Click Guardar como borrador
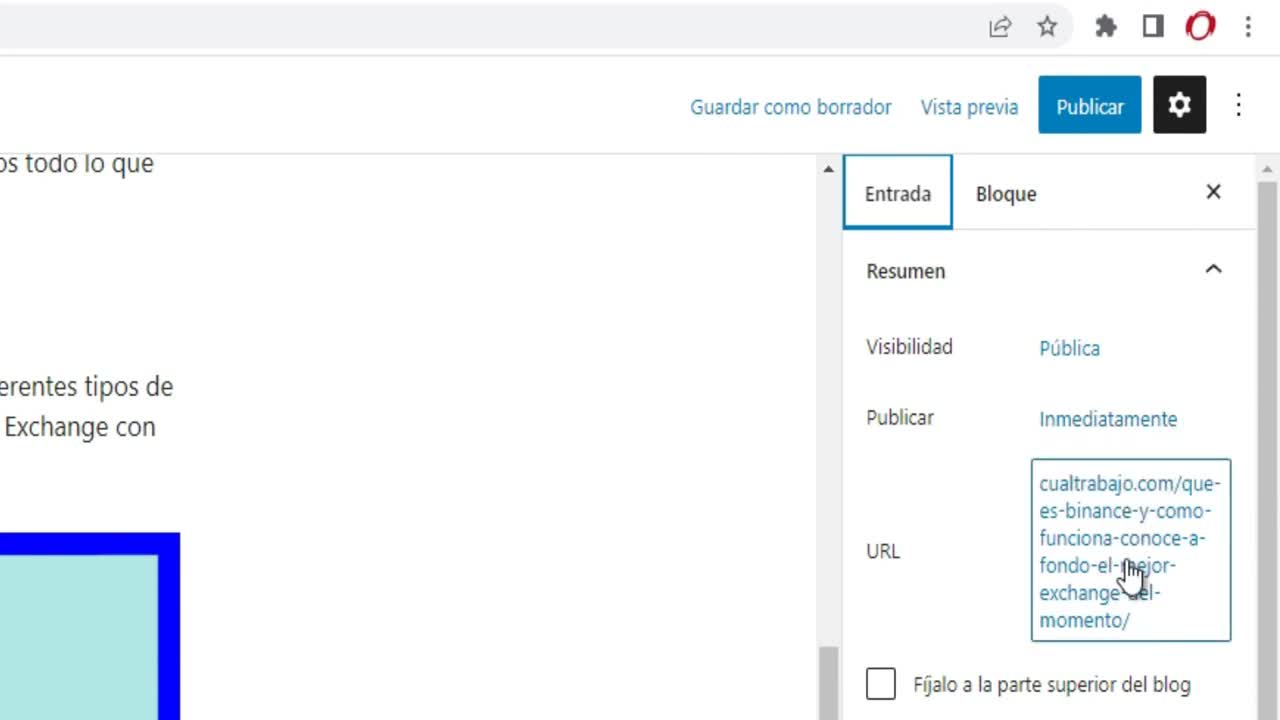 point(790,107)
